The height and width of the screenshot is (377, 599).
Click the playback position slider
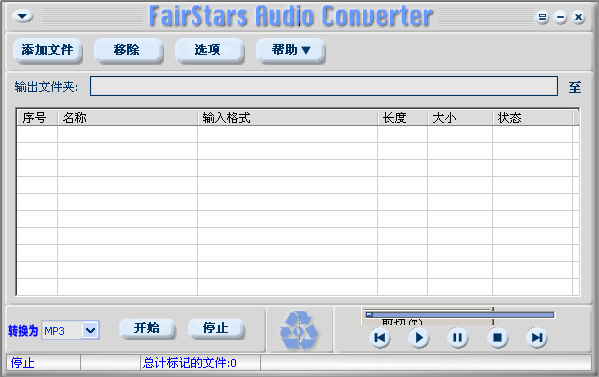coord(460,315)
